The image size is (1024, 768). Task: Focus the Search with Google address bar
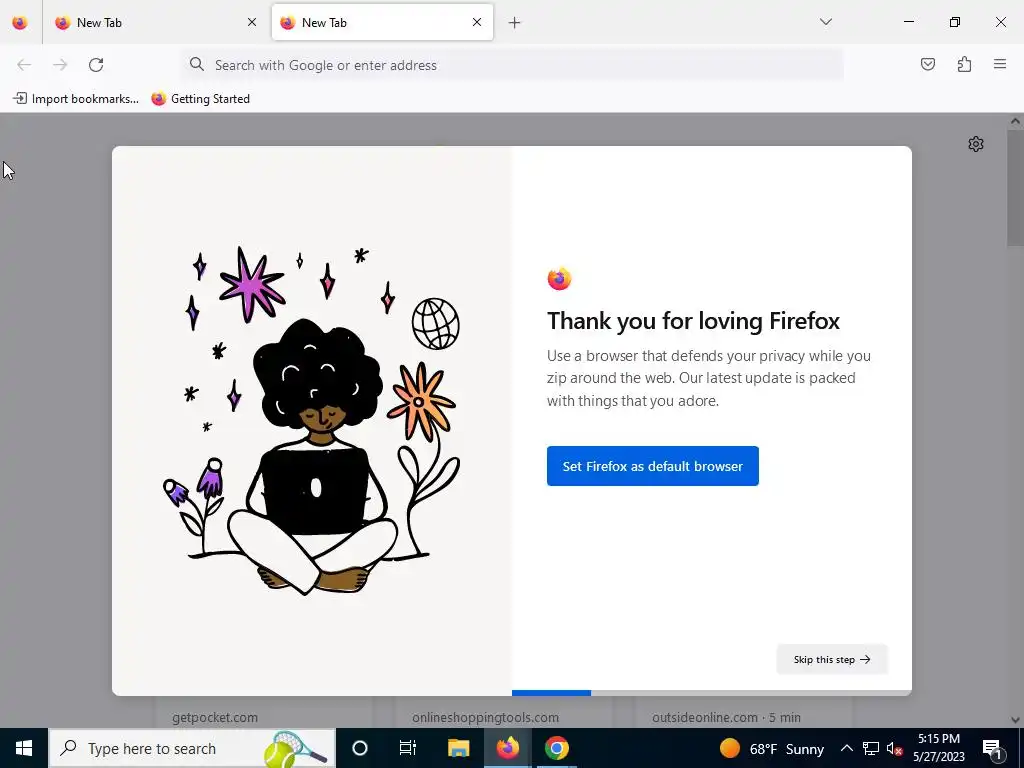tap(513, 65)
